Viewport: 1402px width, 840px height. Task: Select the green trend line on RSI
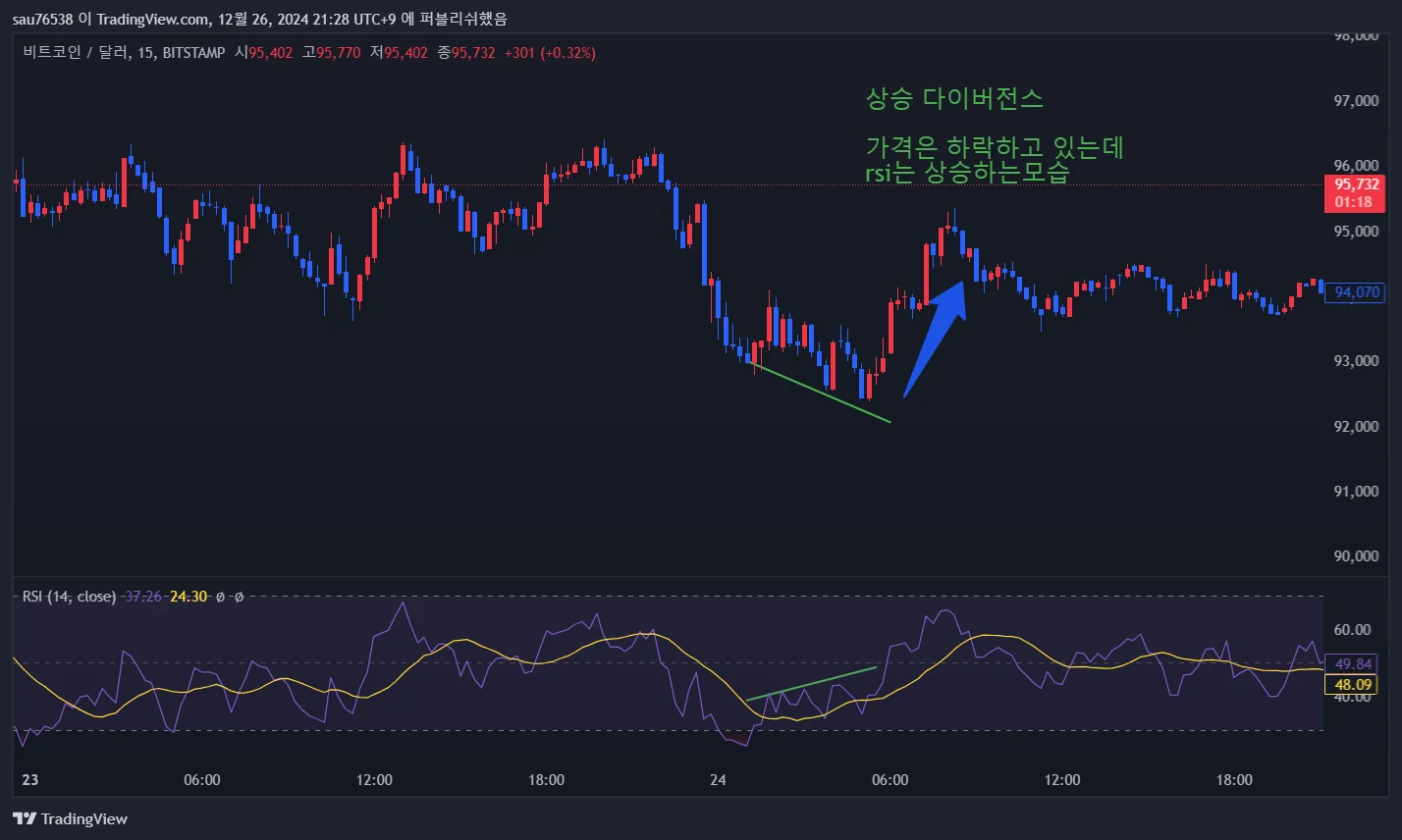tap(811, 683)
